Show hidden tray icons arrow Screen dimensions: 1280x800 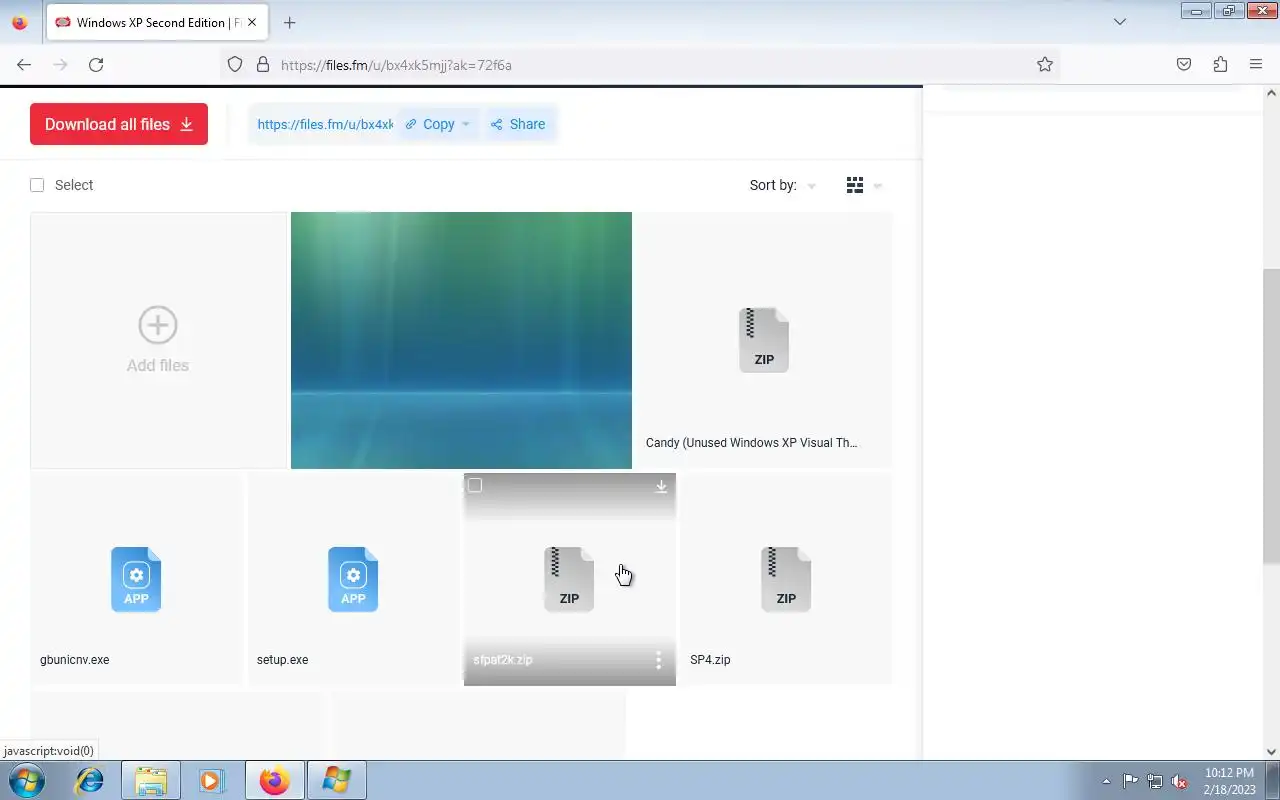coord(1106,781)
